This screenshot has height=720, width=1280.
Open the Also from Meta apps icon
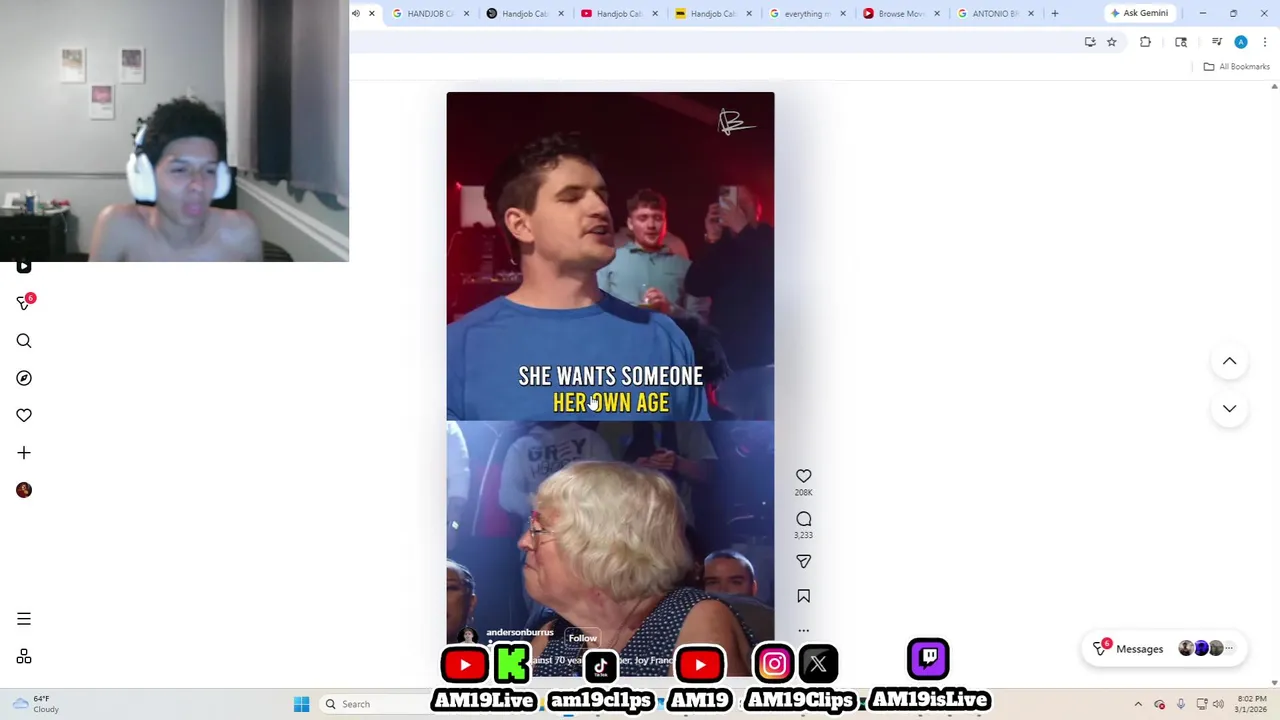click(24, 657)
